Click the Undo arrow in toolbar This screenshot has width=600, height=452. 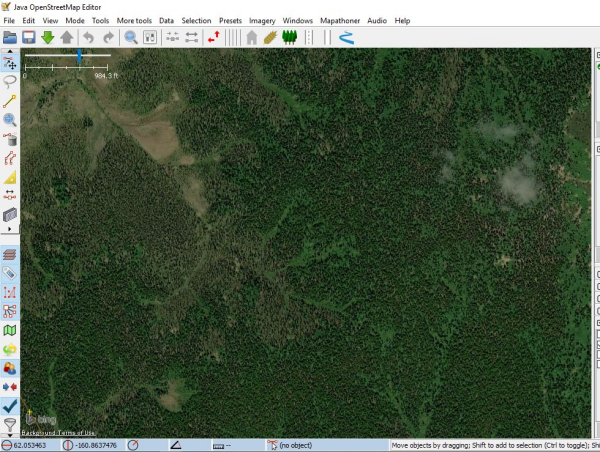(x=88, y=37)
